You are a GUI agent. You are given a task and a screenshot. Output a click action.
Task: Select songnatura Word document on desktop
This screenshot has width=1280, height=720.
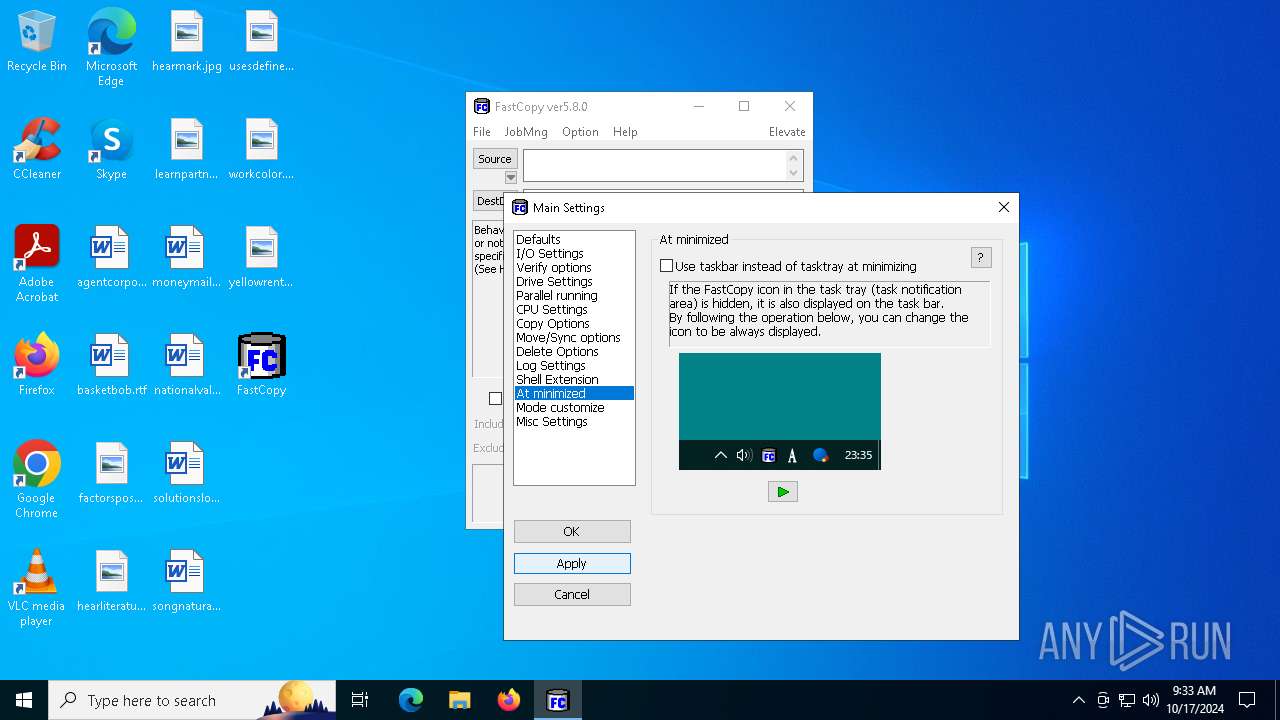coord(187,582)
